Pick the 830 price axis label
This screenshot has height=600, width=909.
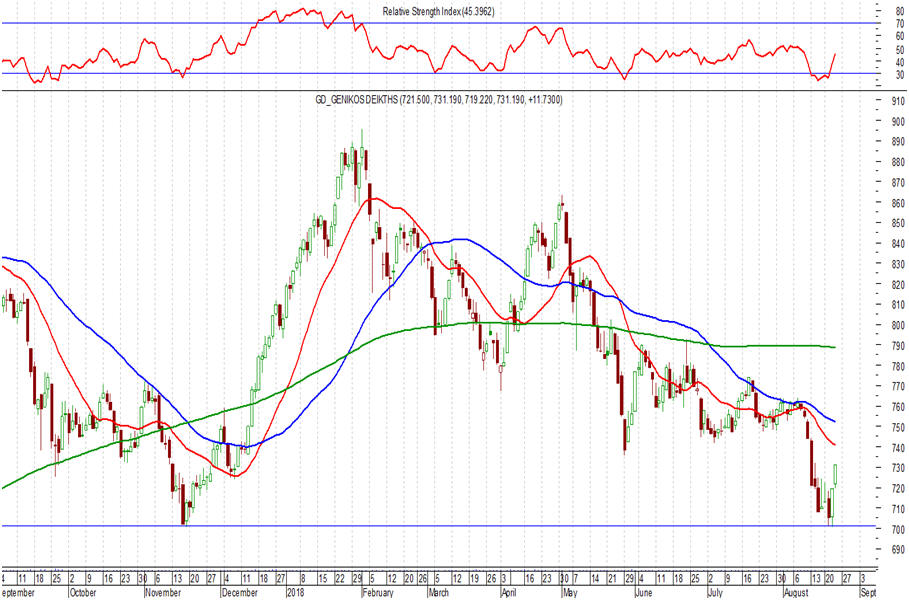pyautogui.click(x=898, y=264)
